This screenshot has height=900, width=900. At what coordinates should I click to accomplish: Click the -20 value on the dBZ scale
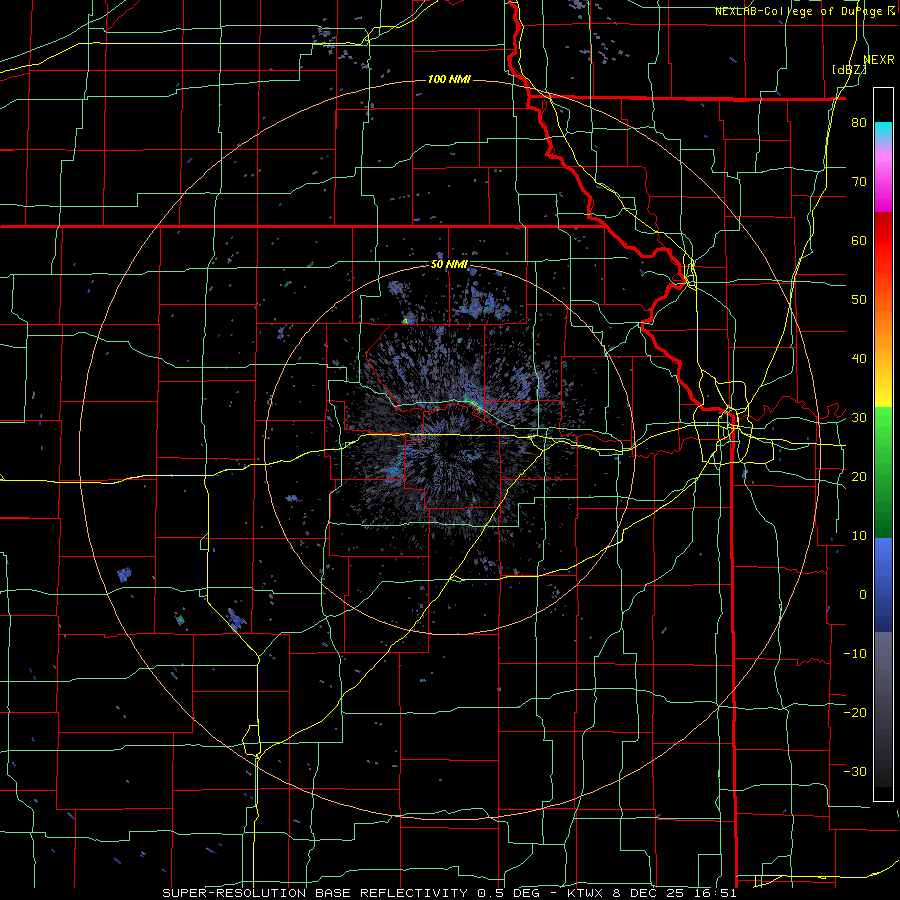pos(855,713)
